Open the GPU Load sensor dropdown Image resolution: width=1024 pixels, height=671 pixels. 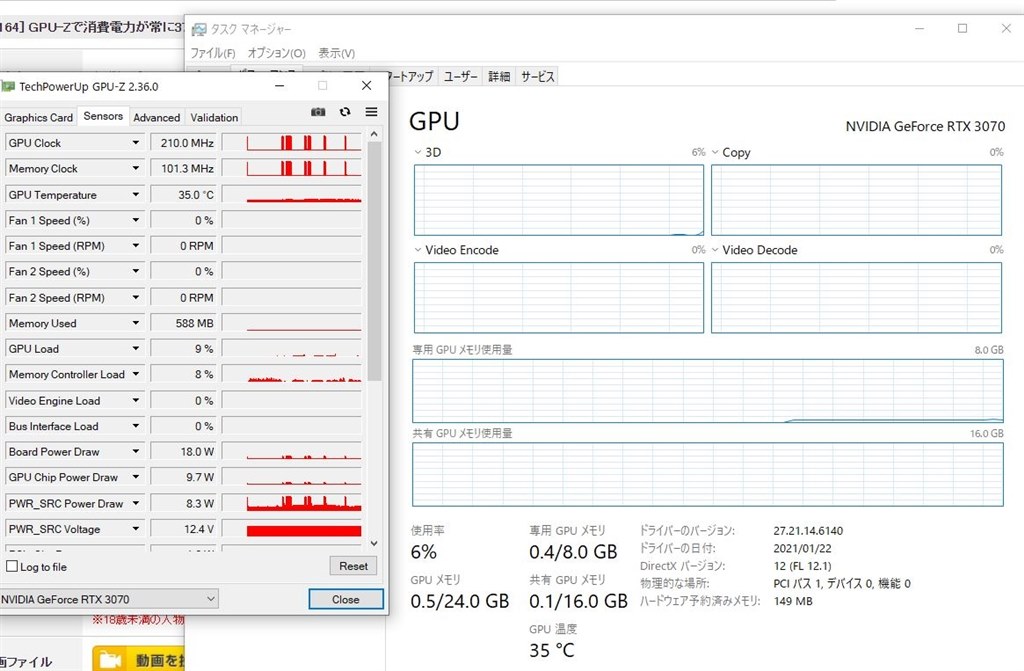pos(135,348)
